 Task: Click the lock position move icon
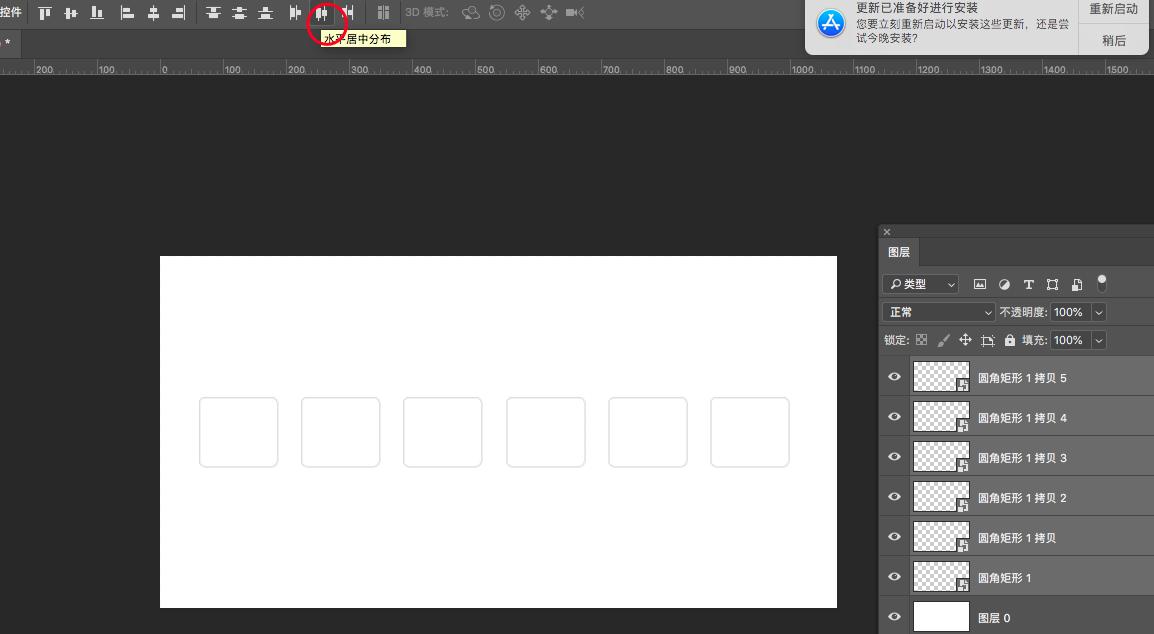[965, 340]
